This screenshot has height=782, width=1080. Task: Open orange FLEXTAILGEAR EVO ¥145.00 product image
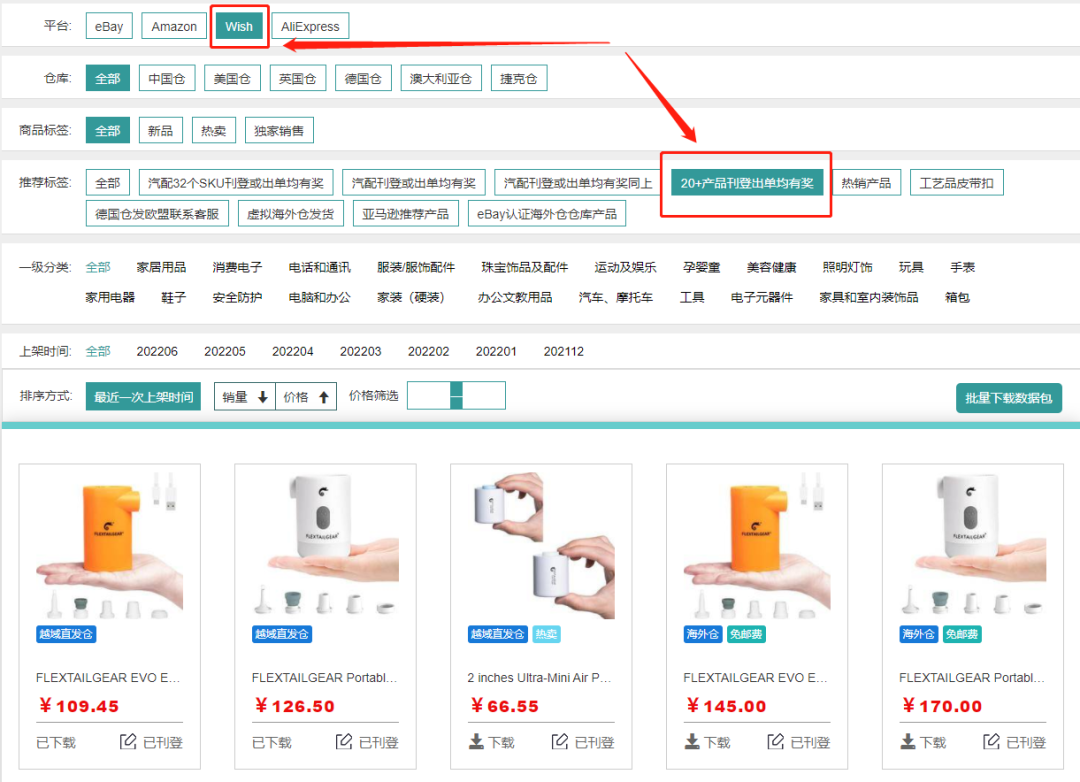point(757,544)
